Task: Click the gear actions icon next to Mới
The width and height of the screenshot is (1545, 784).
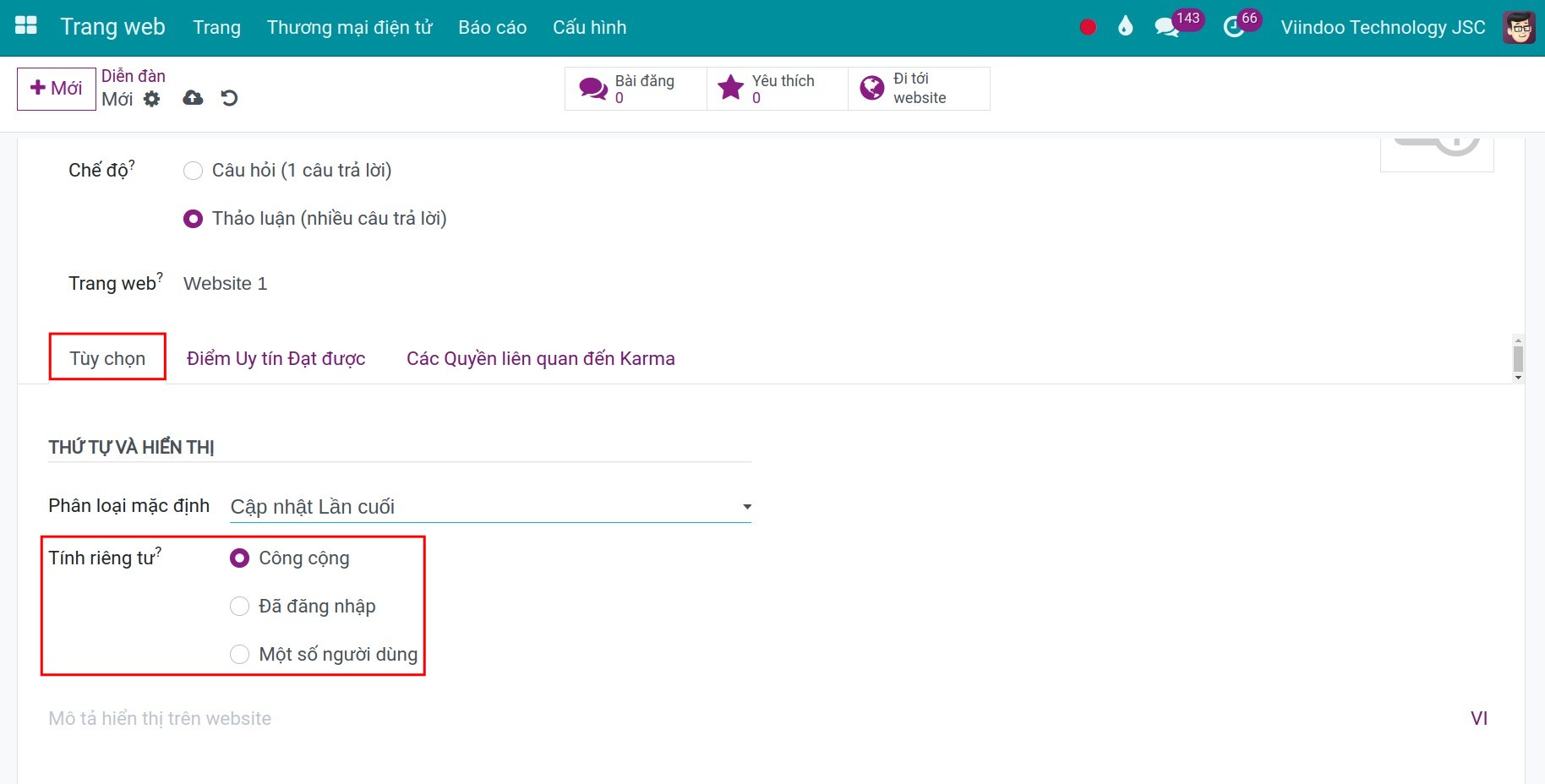Action: click(151, 99)
